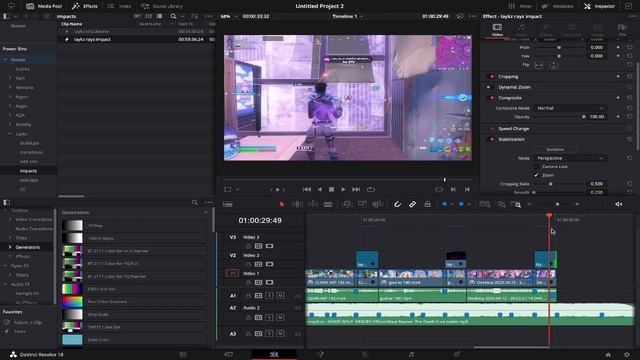Click Play reverse in the viewer
The width and height of the screenshot is (640, 360).
coord(320,189)
